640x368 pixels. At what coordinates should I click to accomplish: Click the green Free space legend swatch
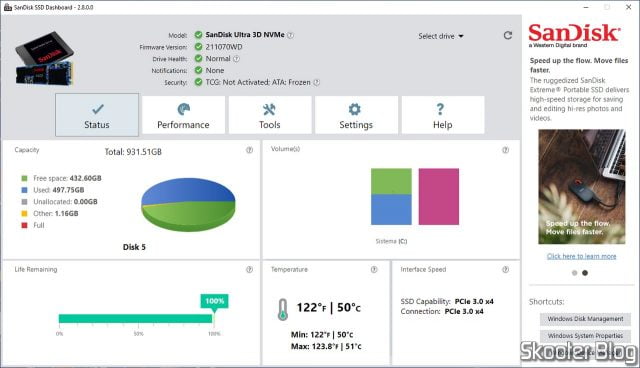pyautogui.click(x=24, y=178)
